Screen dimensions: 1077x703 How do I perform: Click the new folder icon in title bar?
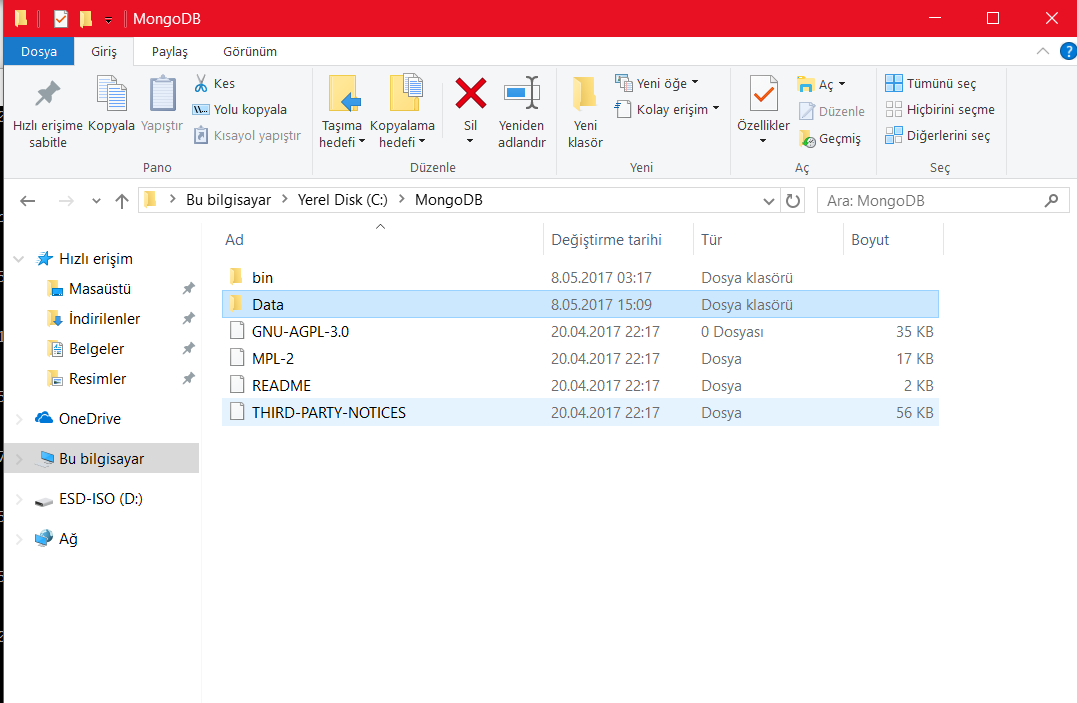point(85,19)
